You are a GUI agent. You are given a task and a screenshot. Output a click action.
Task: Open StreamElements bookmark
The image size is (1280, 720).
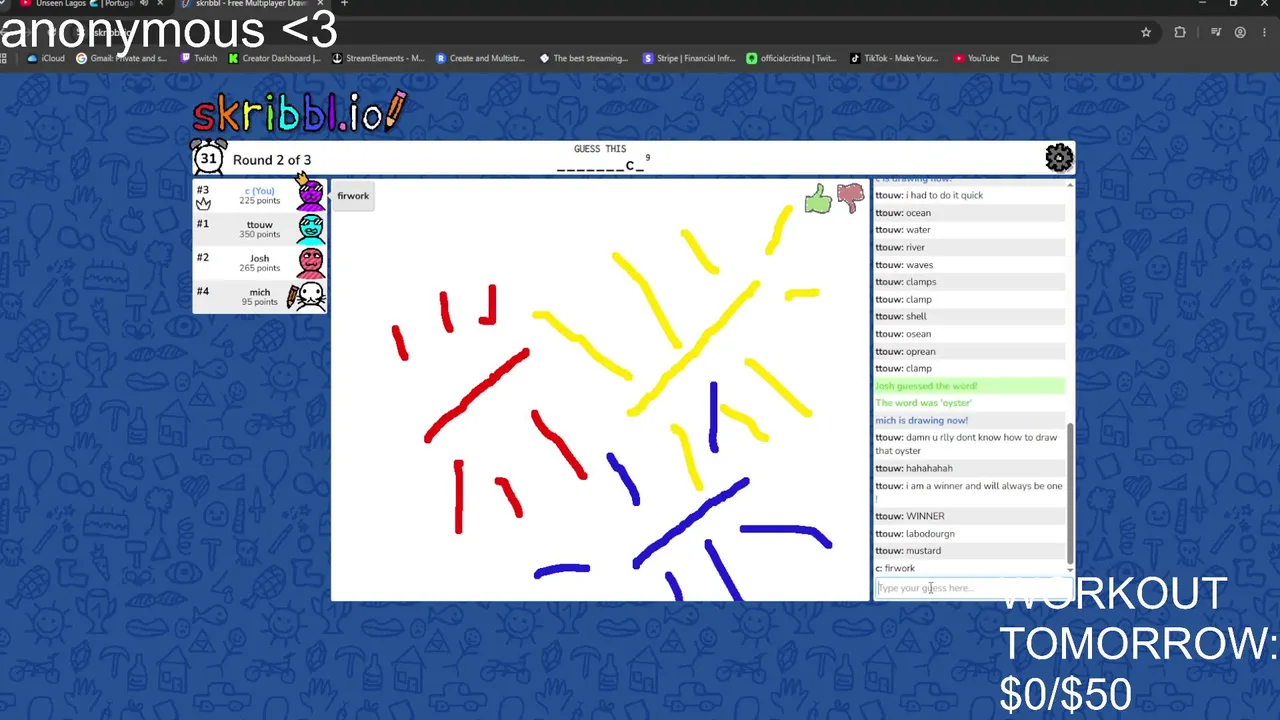click(x=378, y=58)
